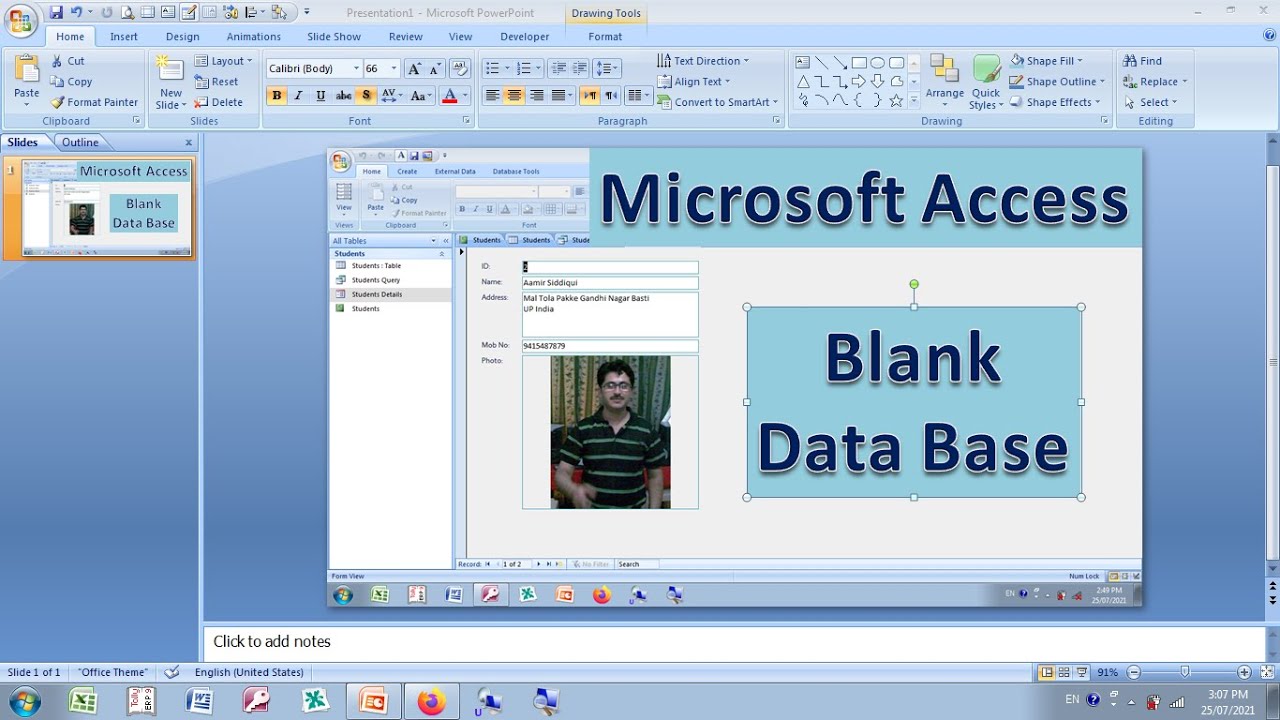The height and width of the screenshot is (720, 1280).
Task: Cut the selected shape
Action: pyautogui.click(x=68, y=61)
